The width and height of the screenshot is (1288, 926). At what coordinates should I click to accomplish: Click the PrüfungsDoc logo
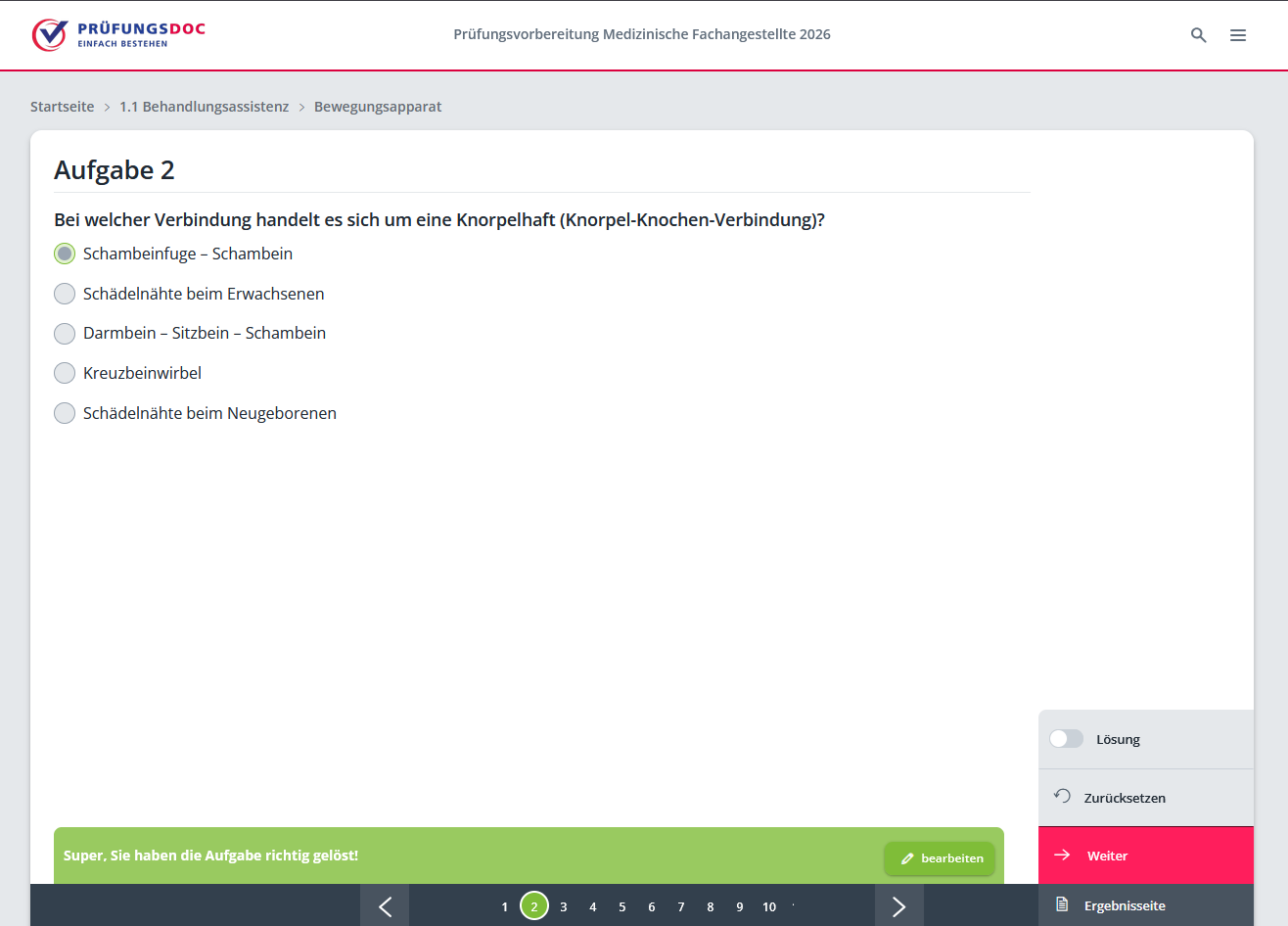(x=118, y=34)
